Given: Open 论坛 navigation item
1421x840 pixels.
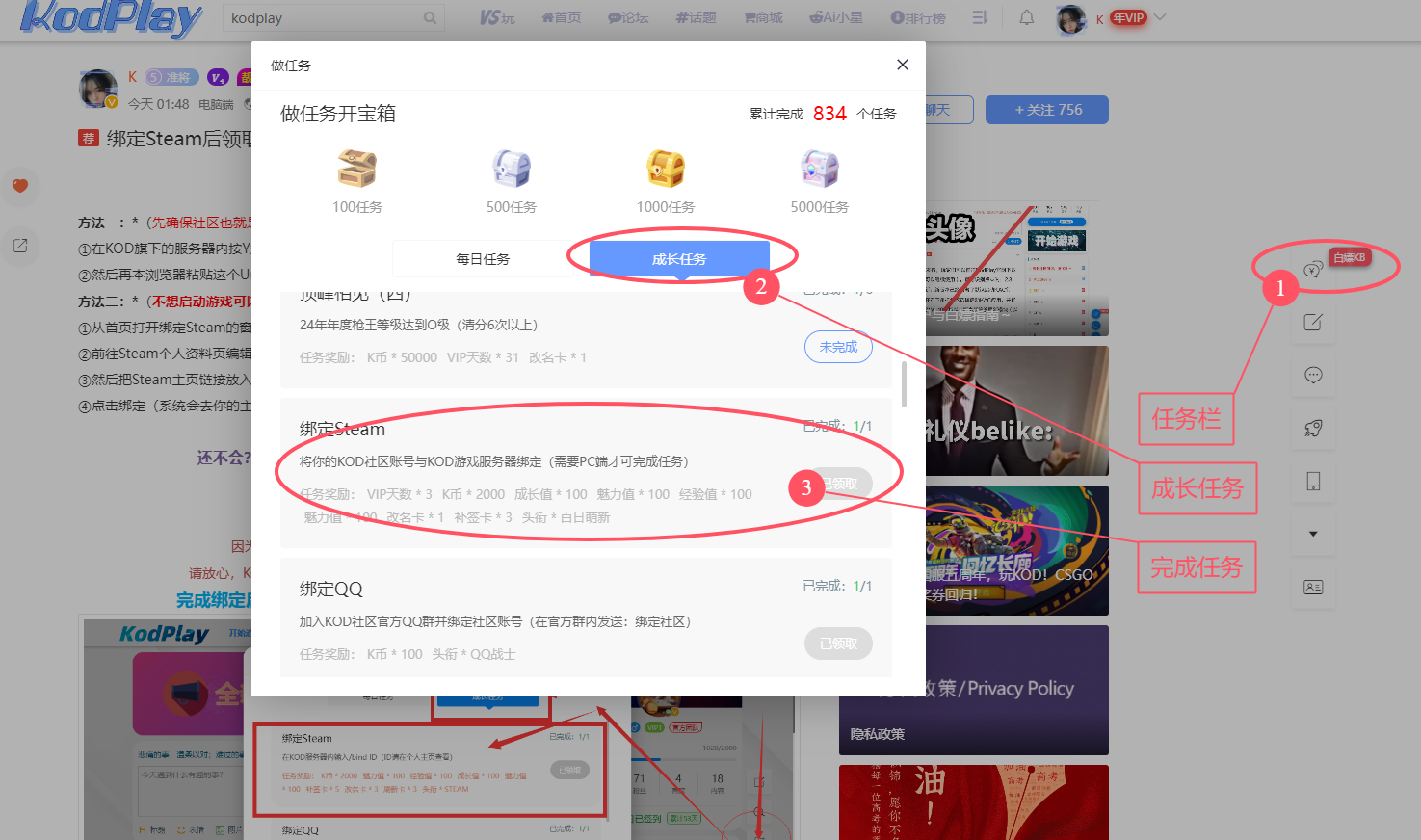Looking at the screenshot, I should tap(628, 17).
